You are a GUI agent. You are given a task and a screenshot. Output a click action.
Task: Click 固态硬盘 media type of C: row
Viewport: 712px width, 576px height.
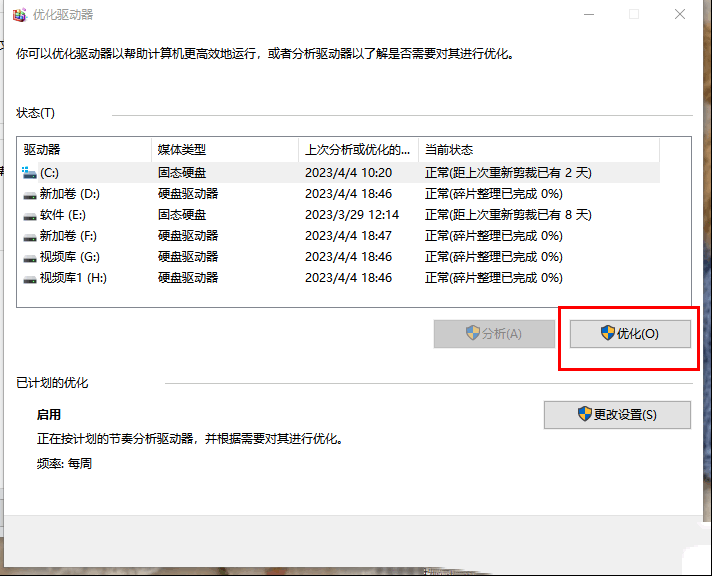click(182, 173)
